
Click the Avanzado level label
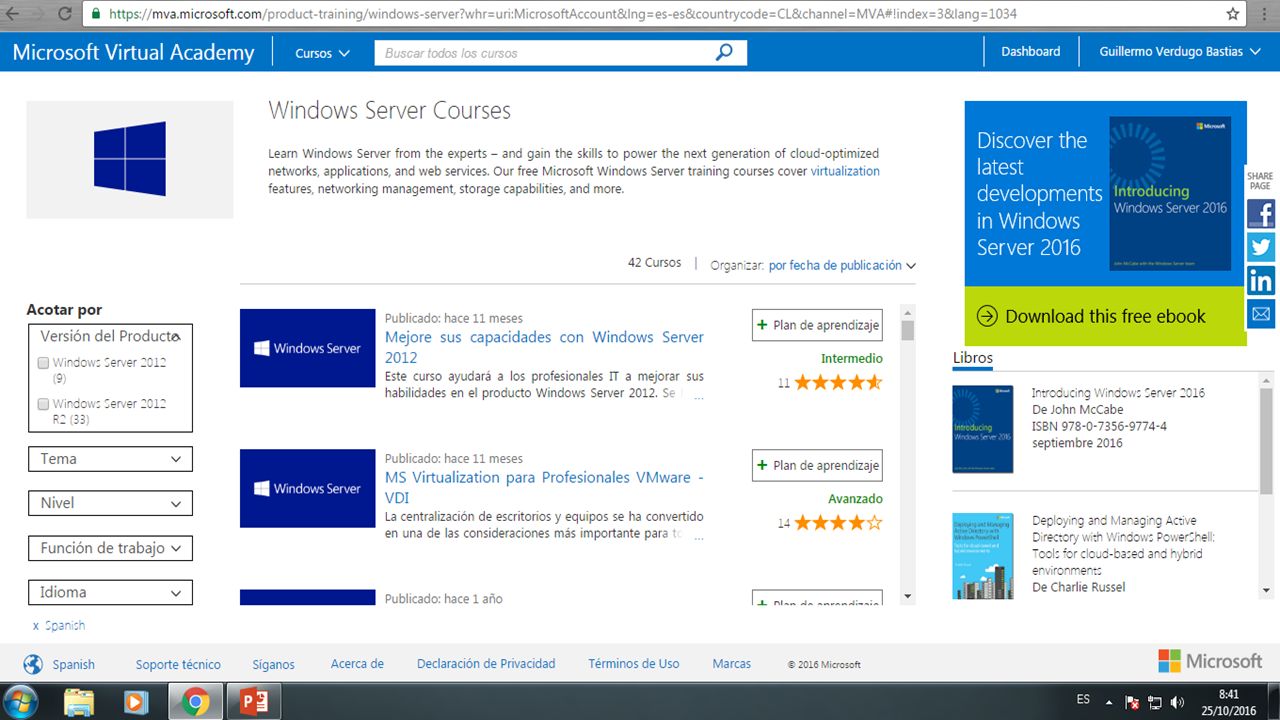click(855, 498)
